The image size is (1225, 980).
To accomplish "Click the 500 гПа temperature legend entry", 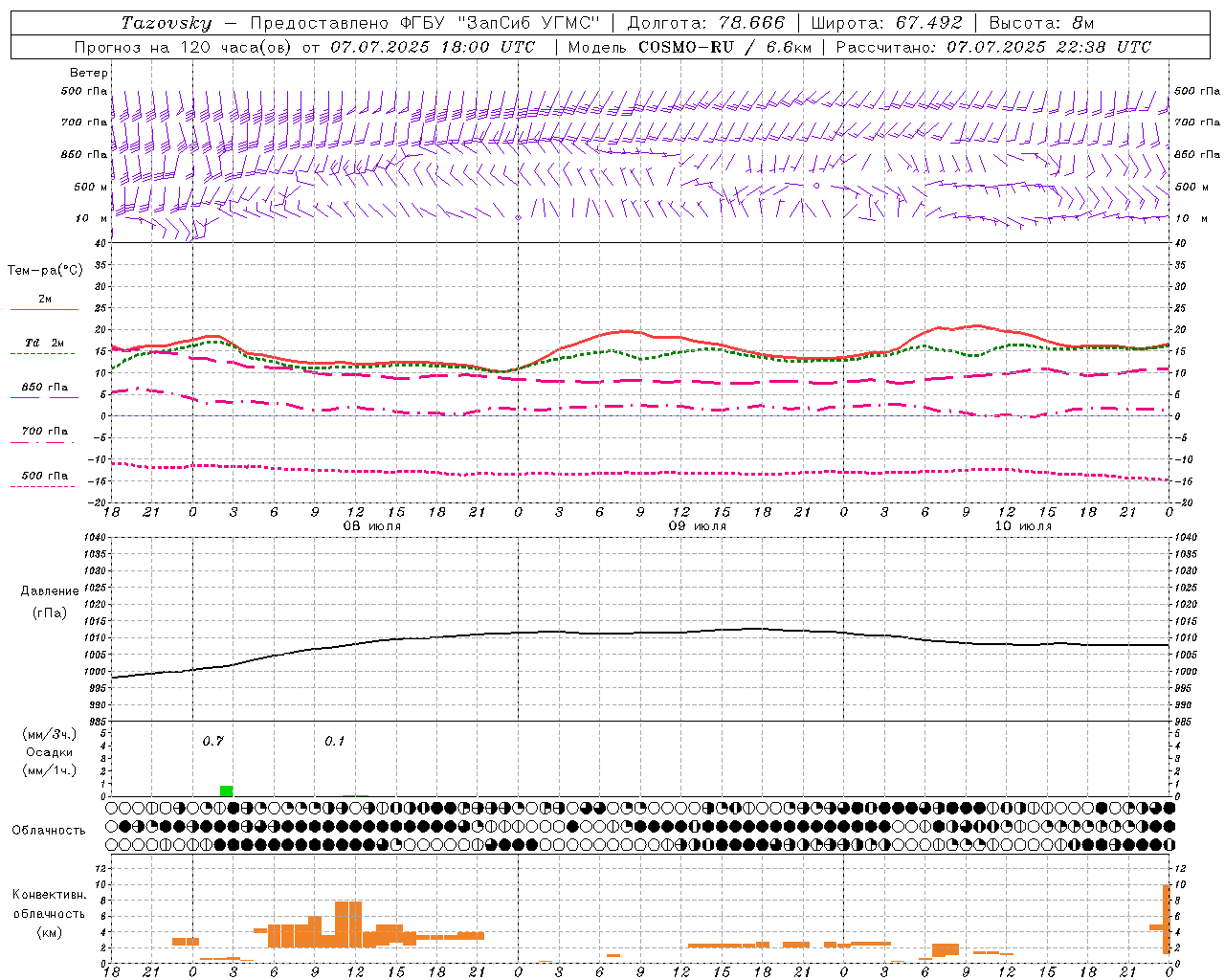I will tap(45, 476).
